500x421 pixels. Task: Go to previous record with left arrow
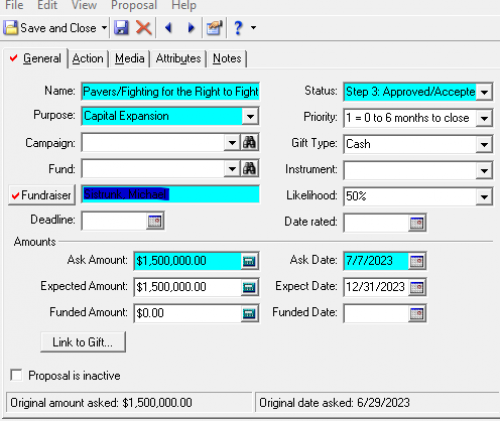click(x=169, y=28)
